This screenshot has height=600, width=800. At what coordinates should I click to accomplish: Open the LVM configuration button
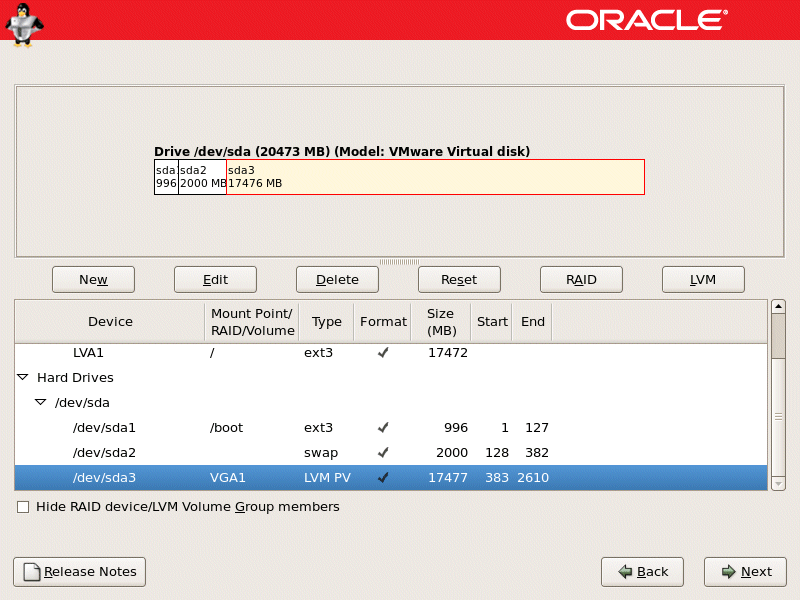point(703,280)
